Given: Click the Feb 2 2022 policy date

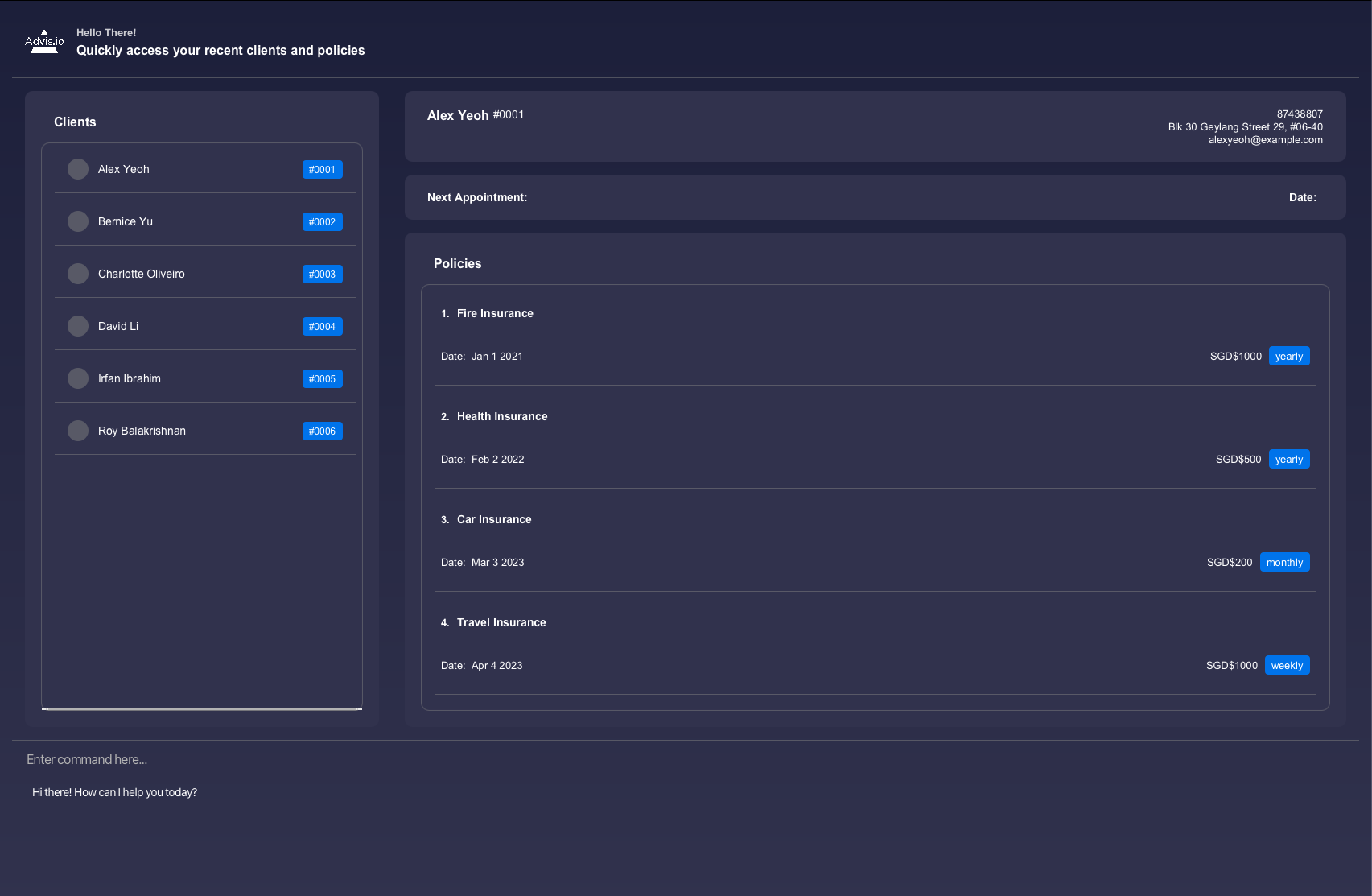Looking at the screenshot, I should tap(498, 459).
